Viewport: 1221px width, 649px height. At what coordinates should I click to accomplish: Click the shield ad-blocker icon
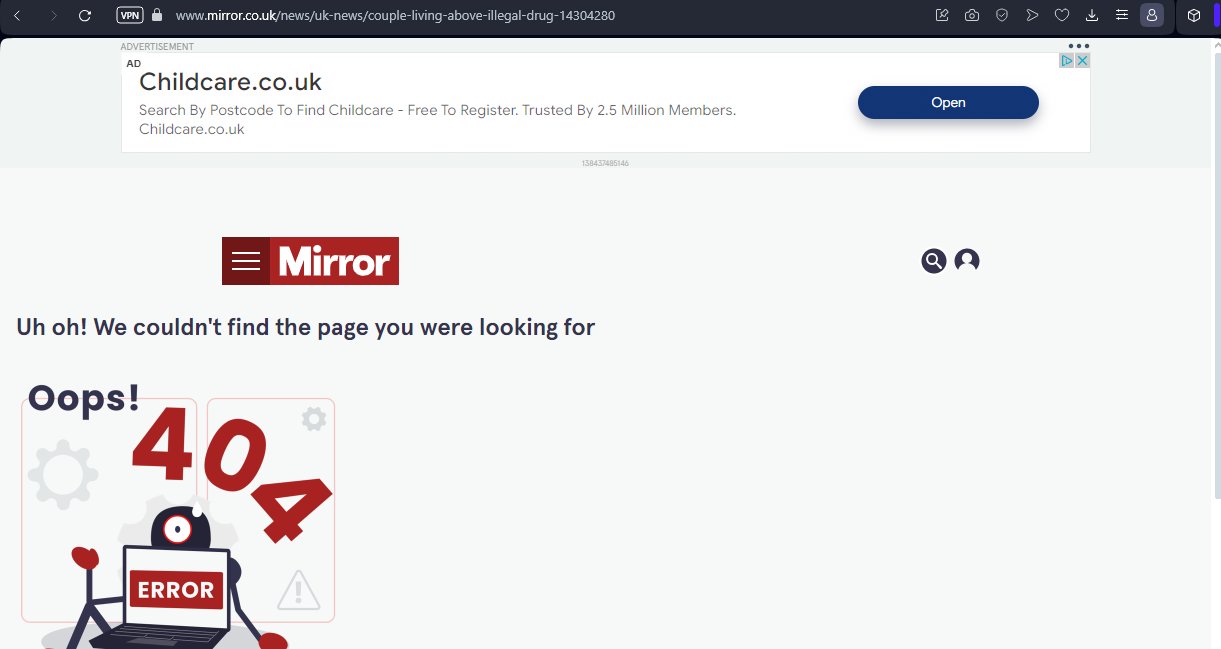[x=1002, y=15]
